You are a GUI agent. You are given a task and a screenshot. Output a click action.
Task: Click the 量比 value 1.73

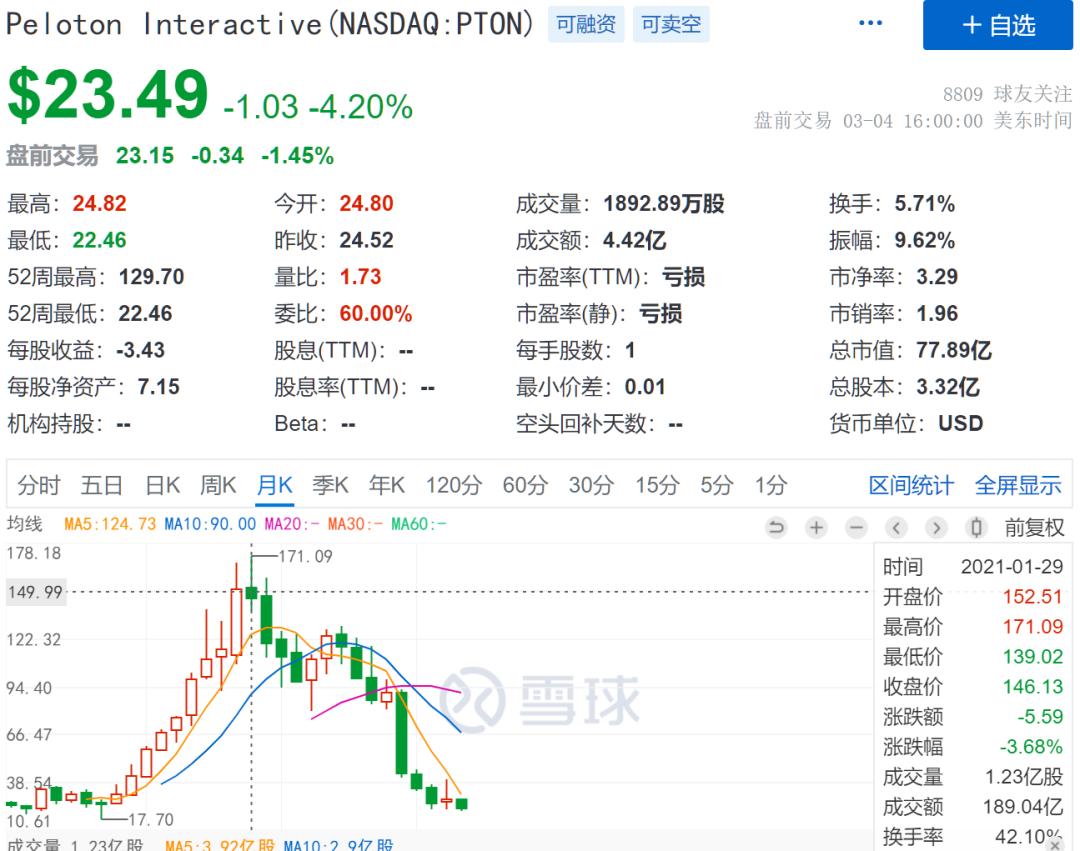point(360,277)
